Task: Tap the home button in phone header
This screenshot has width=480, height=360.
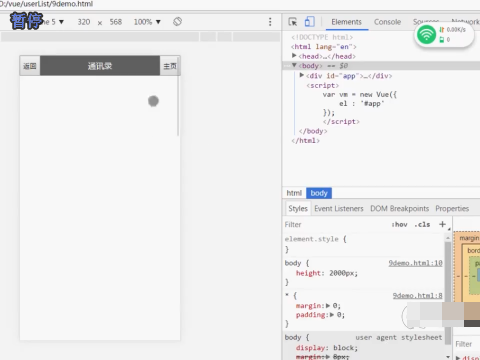Action: tap(170, 66)
